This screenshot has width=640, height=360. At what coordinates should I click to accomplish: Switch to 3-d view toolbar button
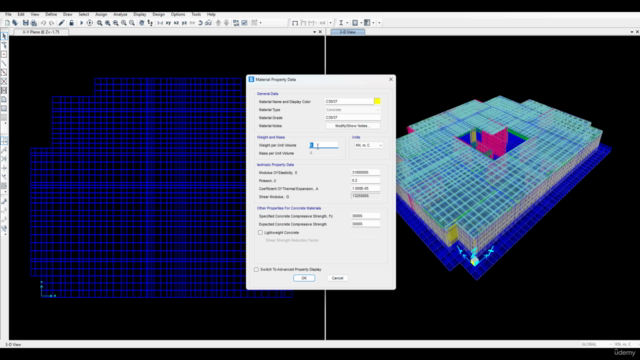pos(160,23)
